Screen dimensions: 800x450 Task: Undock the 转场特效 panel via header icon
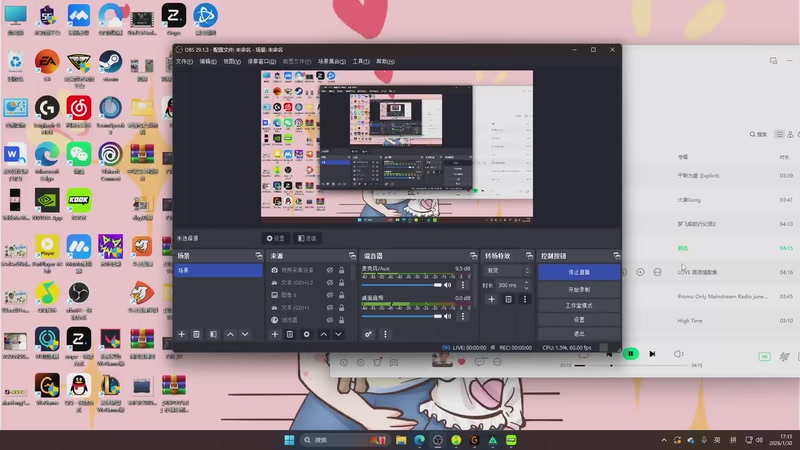[x=529, y=256]
